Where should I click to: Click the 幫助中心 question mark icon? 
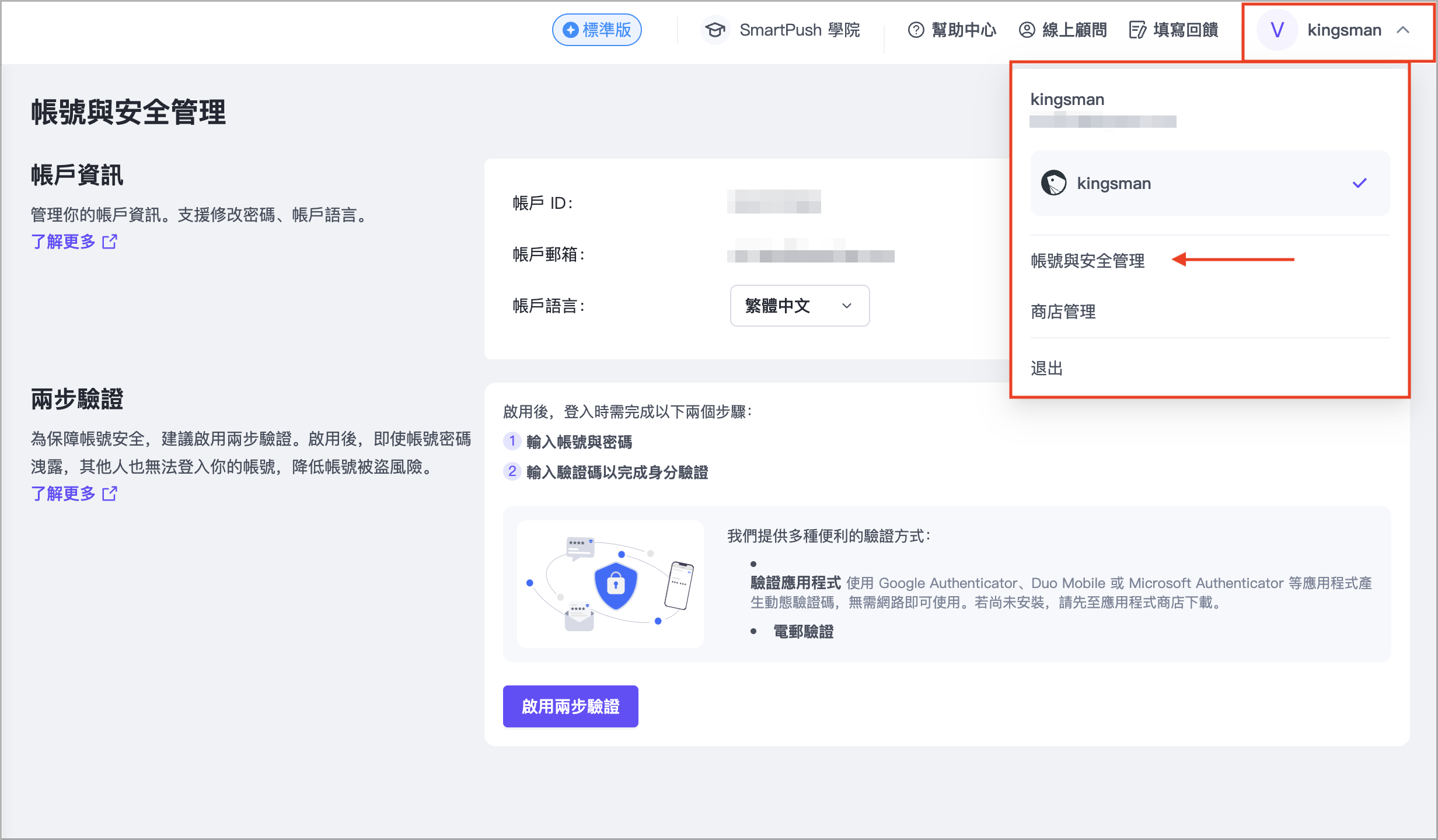click(916, 30)
